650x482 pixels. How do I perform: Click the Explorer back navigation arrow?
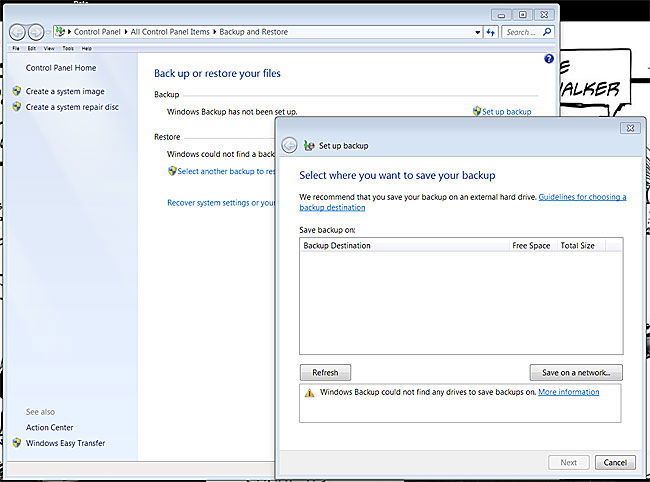(x=17, y=32)
